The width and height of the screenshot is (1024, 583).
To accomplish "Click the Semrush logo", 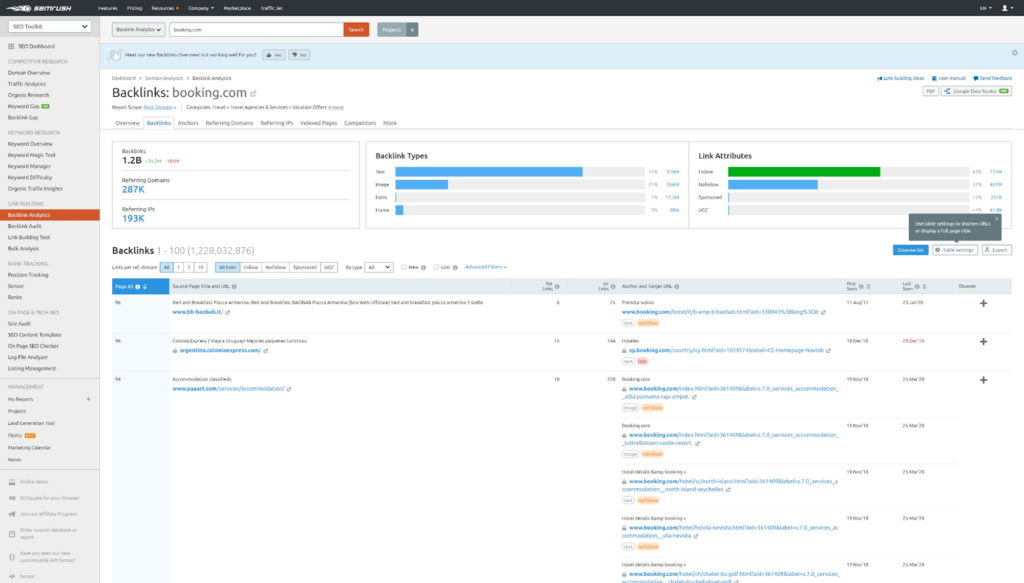I will (x=39, y=8).
